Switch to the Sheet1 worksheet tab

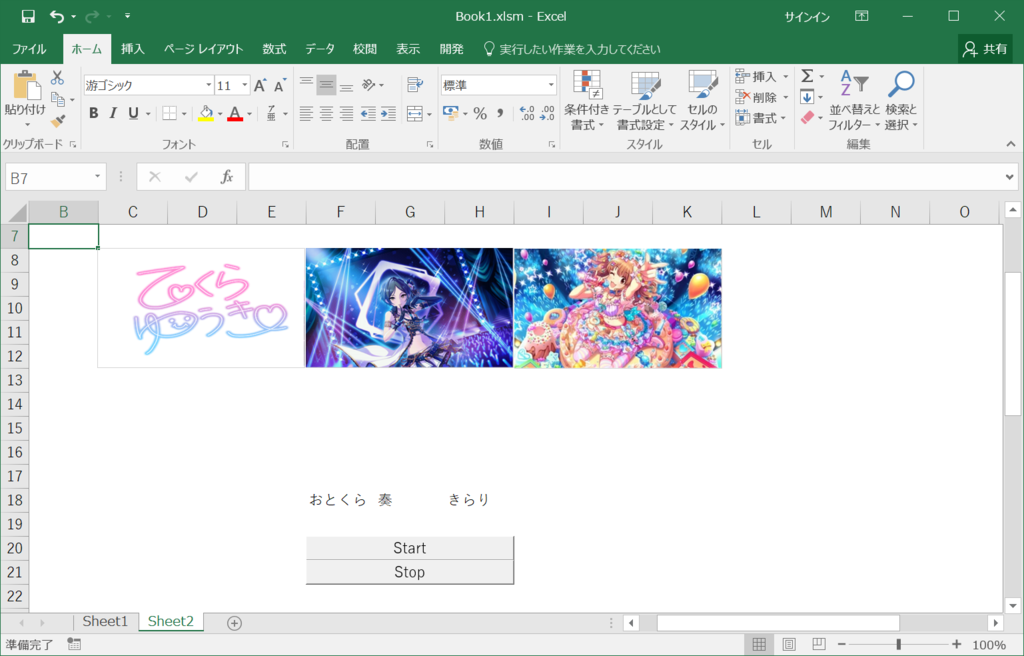pyautogui.click(x=105, y=621)
